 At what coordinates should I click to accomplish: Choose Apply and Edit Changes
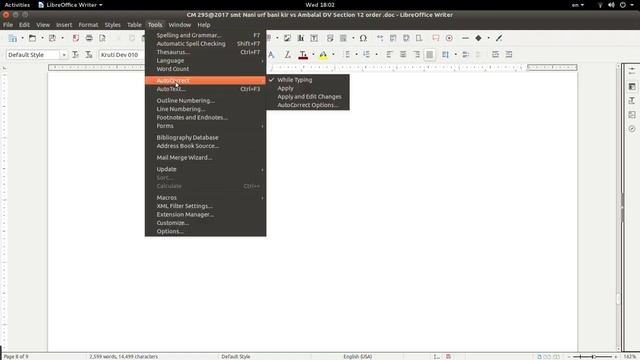coord(308,97)
